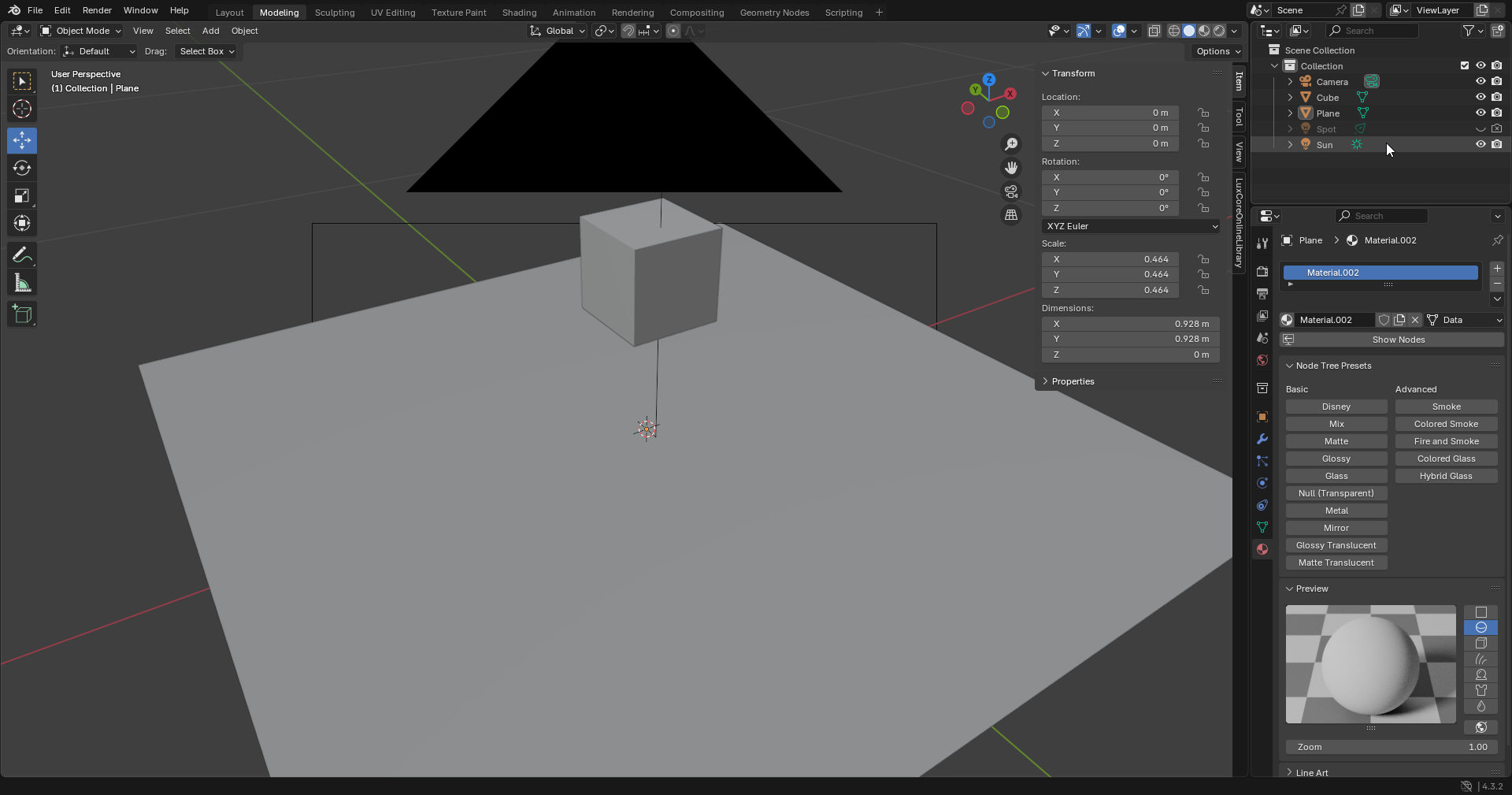The image size is (1512, 795).
Task: Uncheck Collection exclude-from-view-layer checkbox
Action: (x=1465, y=65)
